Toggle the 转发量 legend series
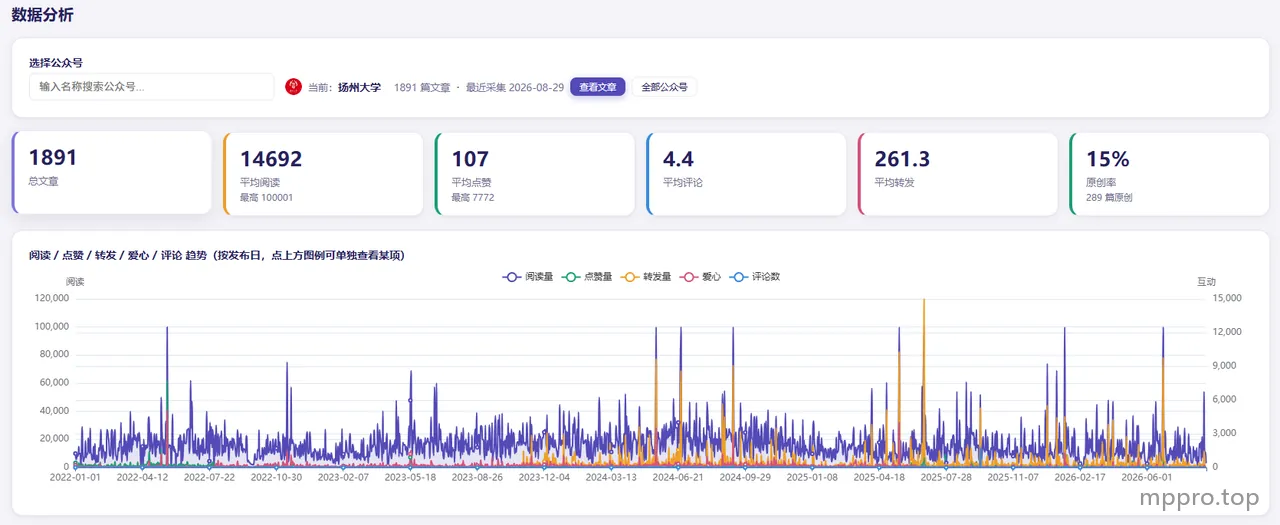Viewport: 1280px width, 525px height. [x=646, y=276]
